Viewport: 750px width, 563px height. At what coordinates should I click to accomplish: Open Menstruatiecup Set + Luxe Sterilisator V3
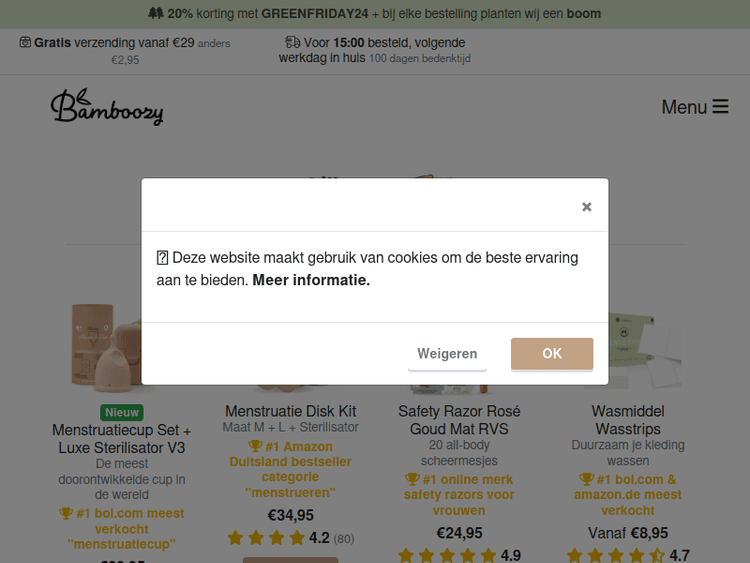121,439
